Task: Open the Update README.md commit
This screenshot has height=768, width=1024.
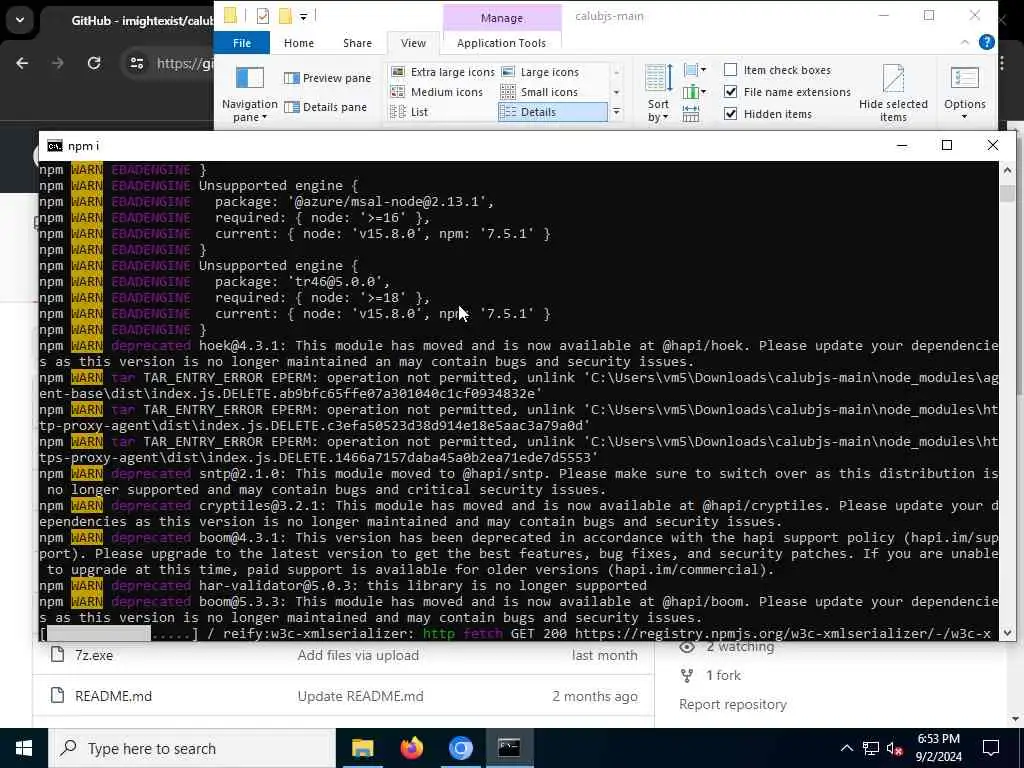Action: pos(360,696)
